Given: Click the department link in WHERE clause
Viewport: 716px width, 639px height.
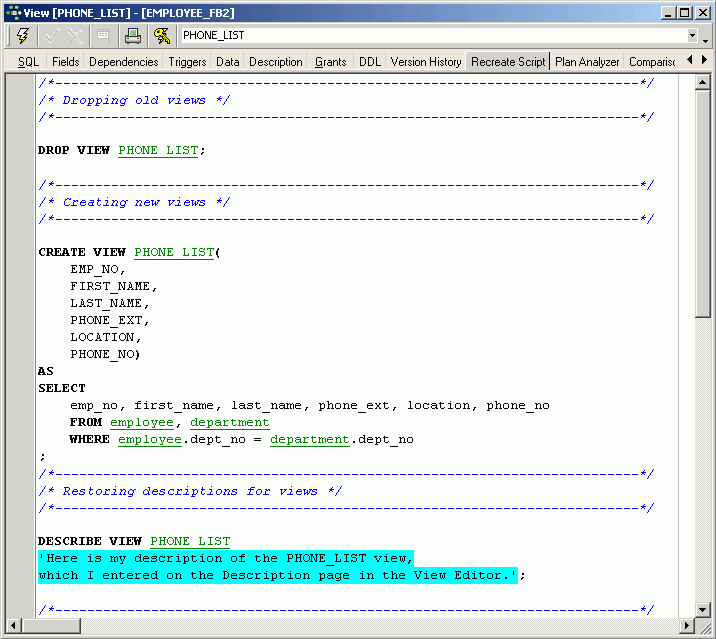Looking at the screenshot, I should pyautogui.click(x=309, y=439).
